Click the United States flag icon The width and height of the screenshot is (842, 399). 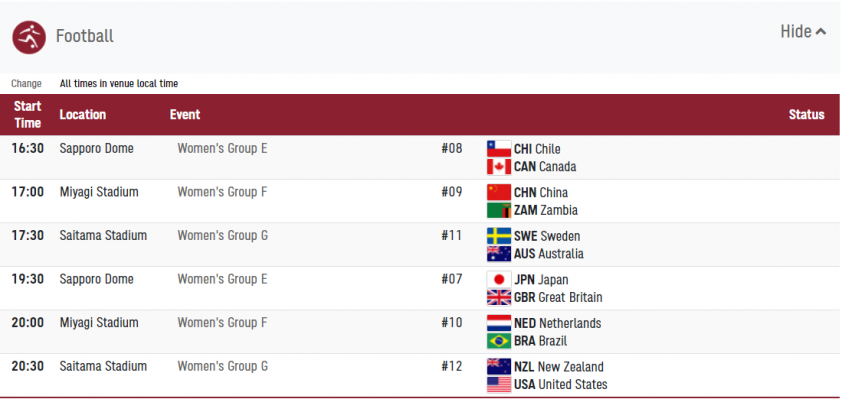[x=499, y=385]
